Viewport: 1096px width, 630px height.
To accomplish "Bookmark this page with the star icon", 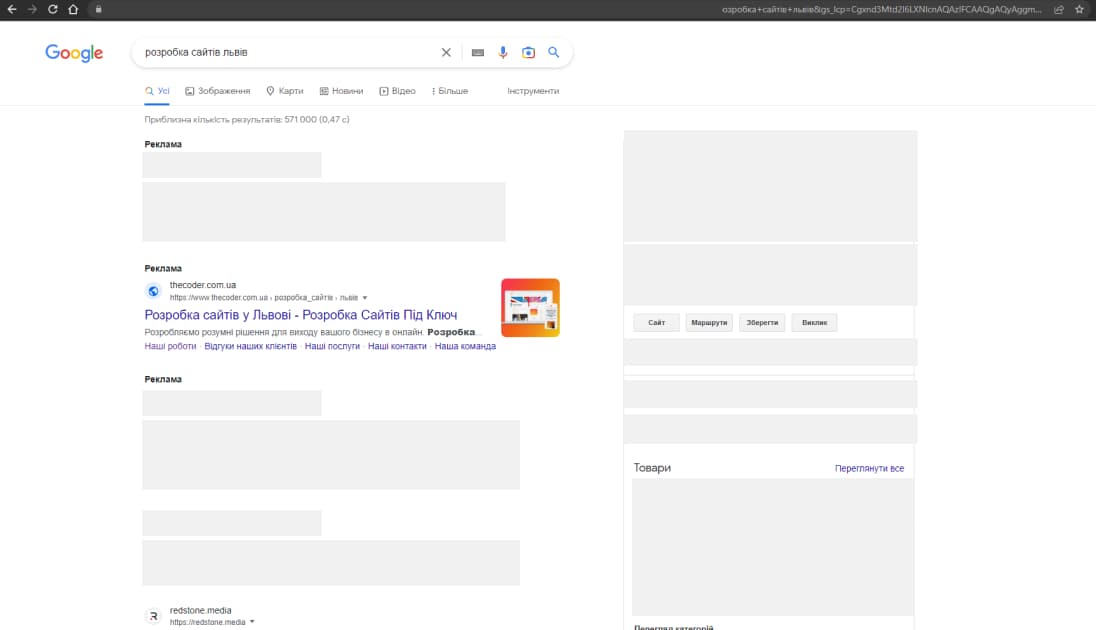I will [x=1079, y=9].
